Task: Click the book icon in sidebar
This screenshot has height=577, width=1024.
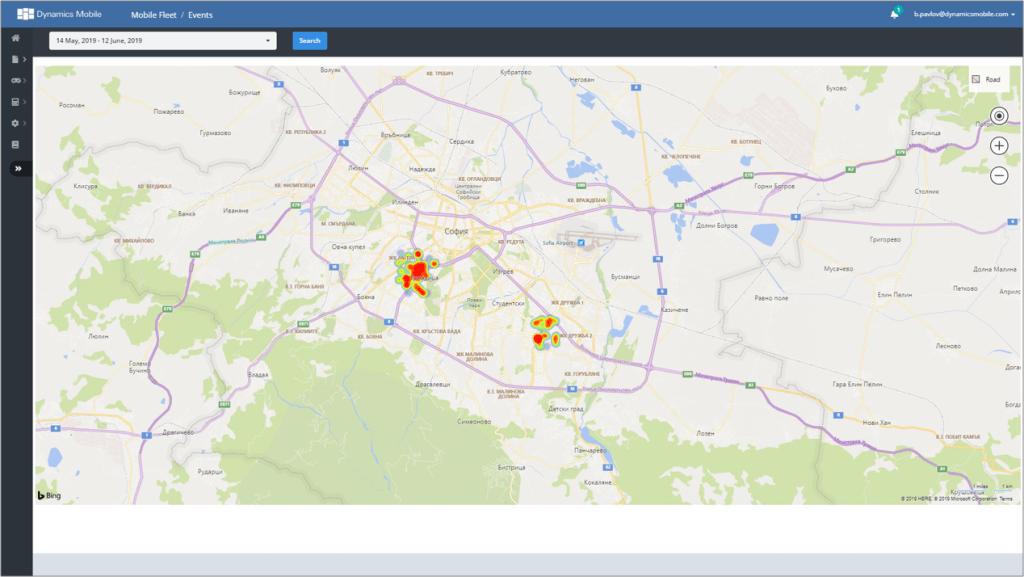Action: pyautogui.click(x=15, y=144)
